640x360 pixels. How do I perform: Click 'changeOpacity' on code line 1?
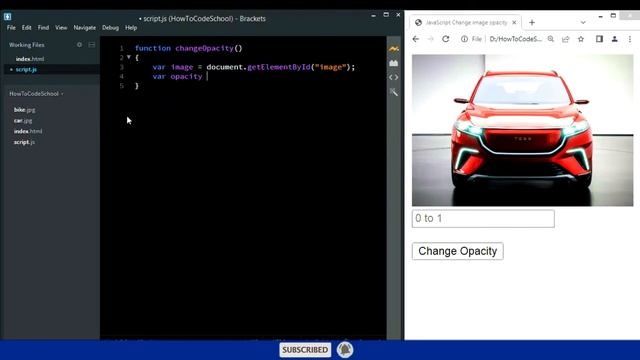[x=204, y=48]
